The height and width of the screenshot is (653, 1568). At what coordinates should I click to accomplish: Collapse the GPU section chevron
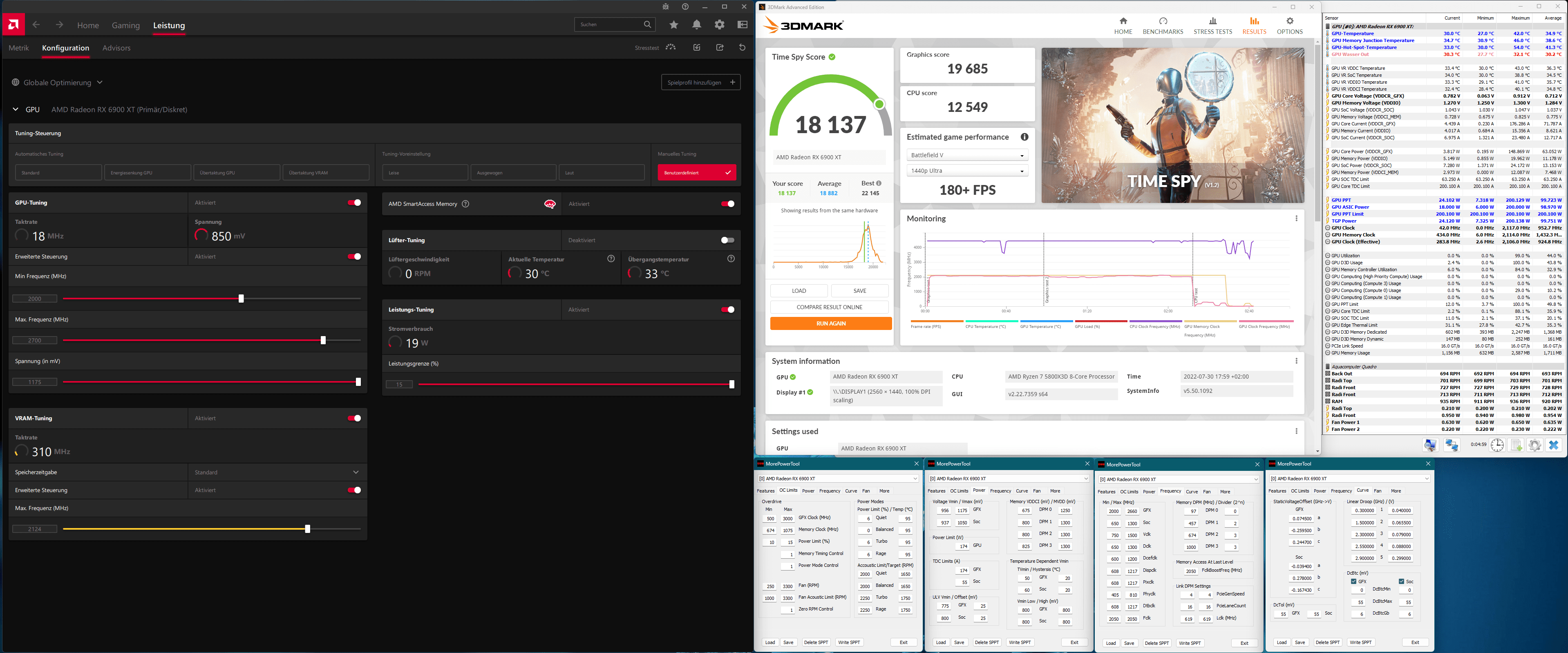tap(15, 109)
